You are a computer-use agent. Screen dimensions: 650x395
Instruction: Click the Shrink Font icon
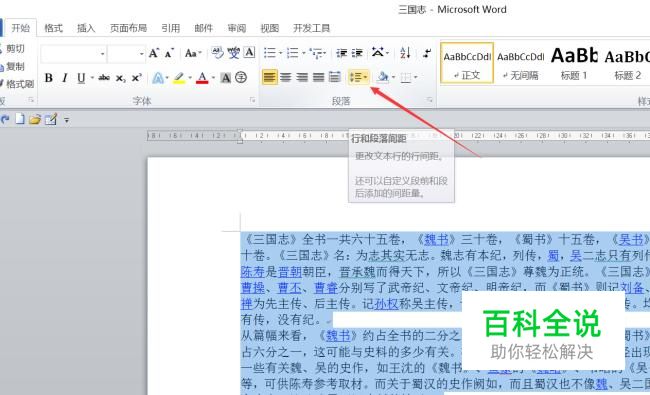click(169, 53)
